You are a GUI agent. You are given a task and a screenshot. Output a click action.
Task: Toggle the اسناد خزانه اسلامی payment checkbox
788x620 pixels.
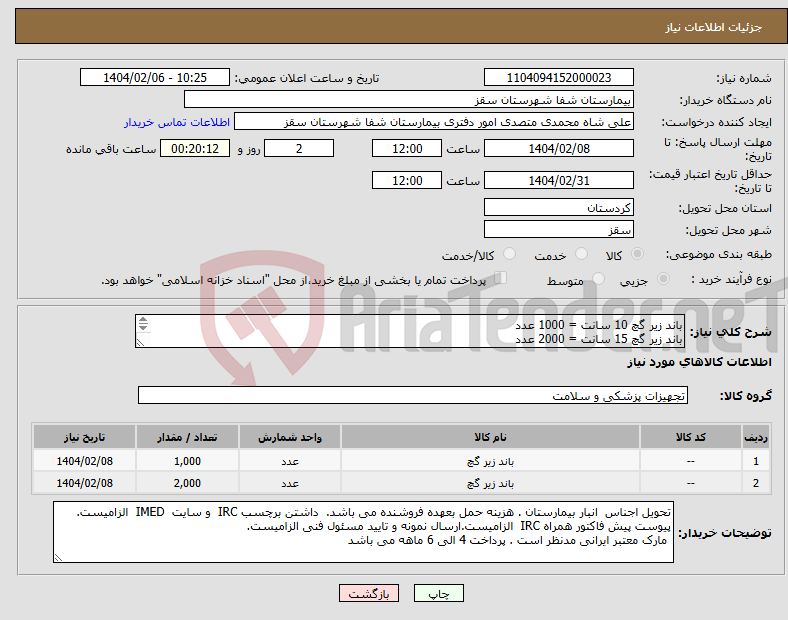(x=501, y=278)
